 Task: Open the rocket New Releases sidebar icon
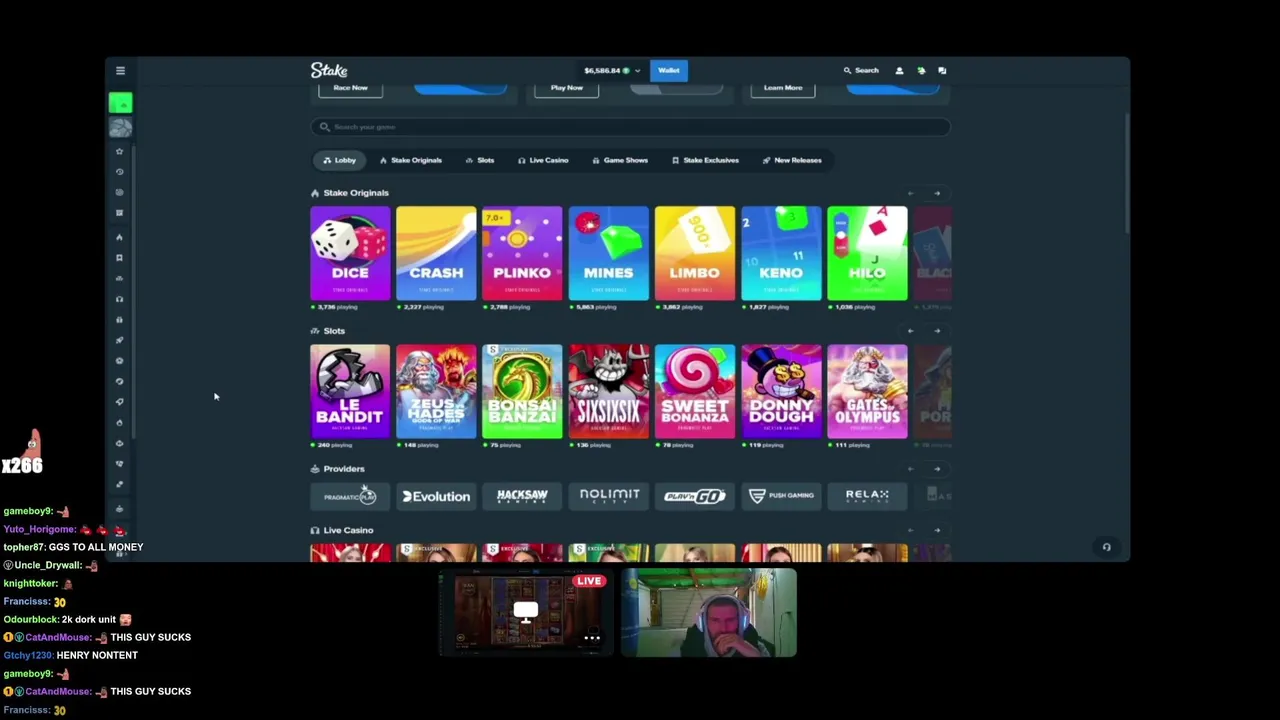coord(120,340)
